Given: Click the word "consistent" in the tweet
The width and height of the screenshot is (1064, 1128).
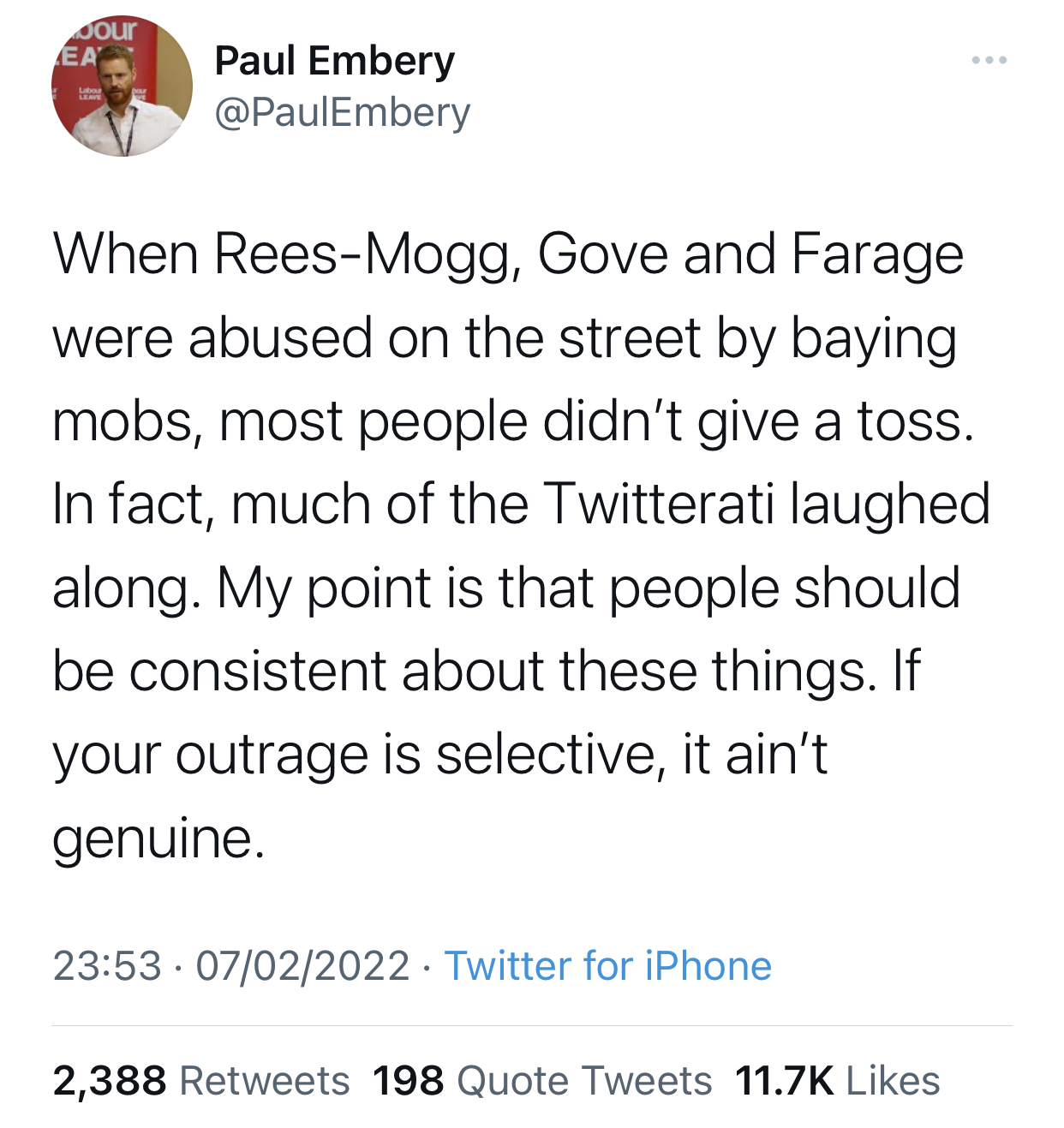Looking at the screenshot, I should [x=258, y=671].
